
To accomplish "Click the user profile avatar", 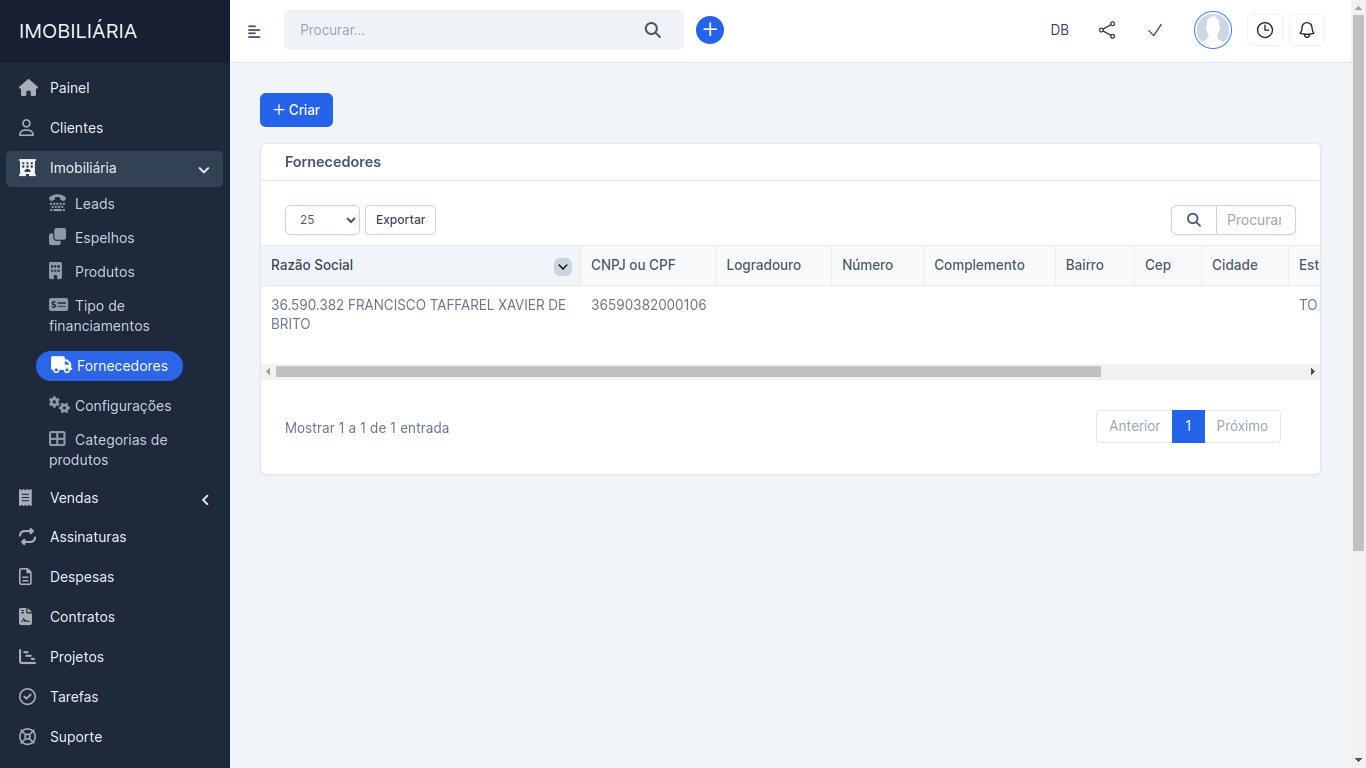I will (x=1213, y=30).
